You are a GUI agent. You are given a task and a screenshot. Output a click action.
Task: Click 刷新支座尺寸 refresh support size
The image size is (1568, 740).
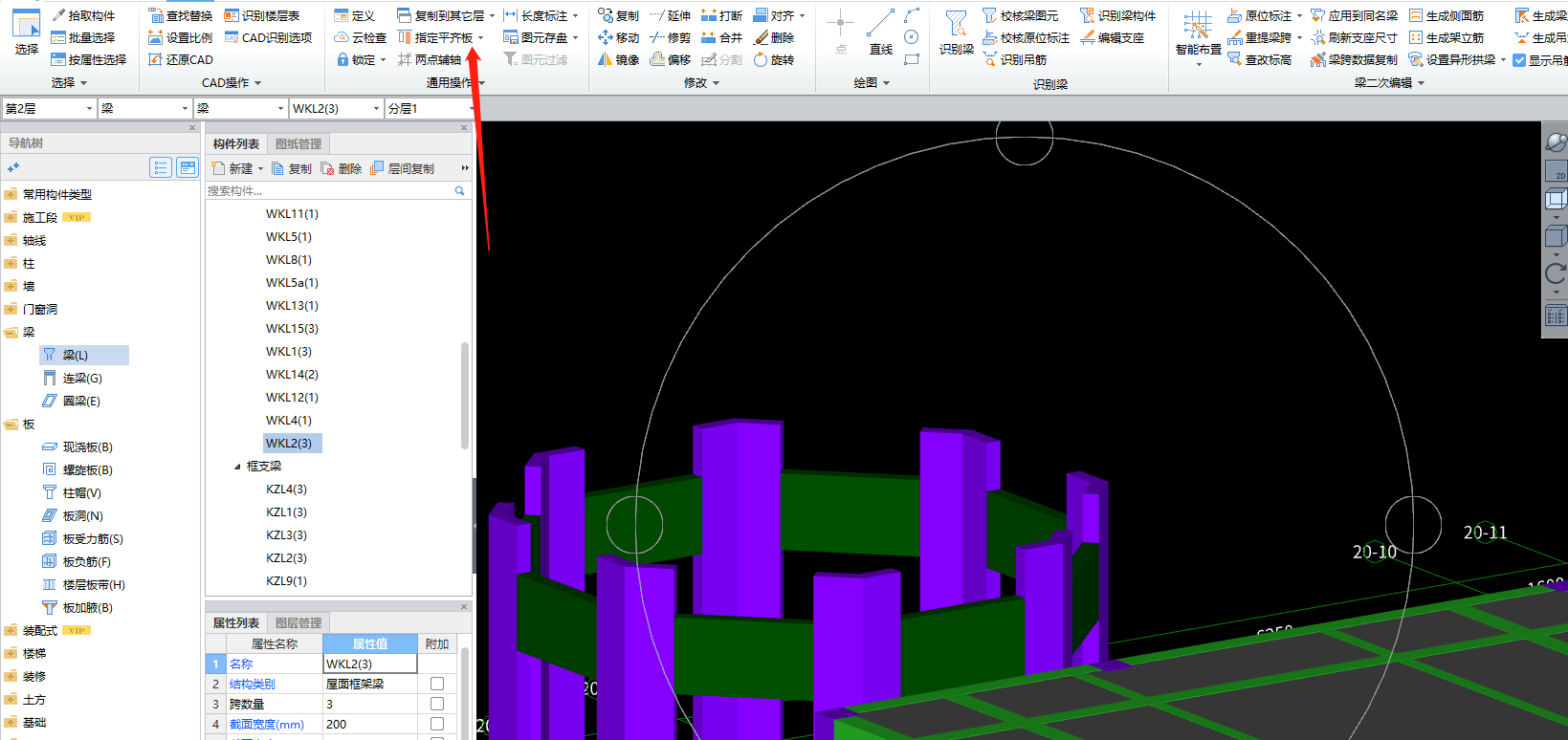tap(1354, 37)
